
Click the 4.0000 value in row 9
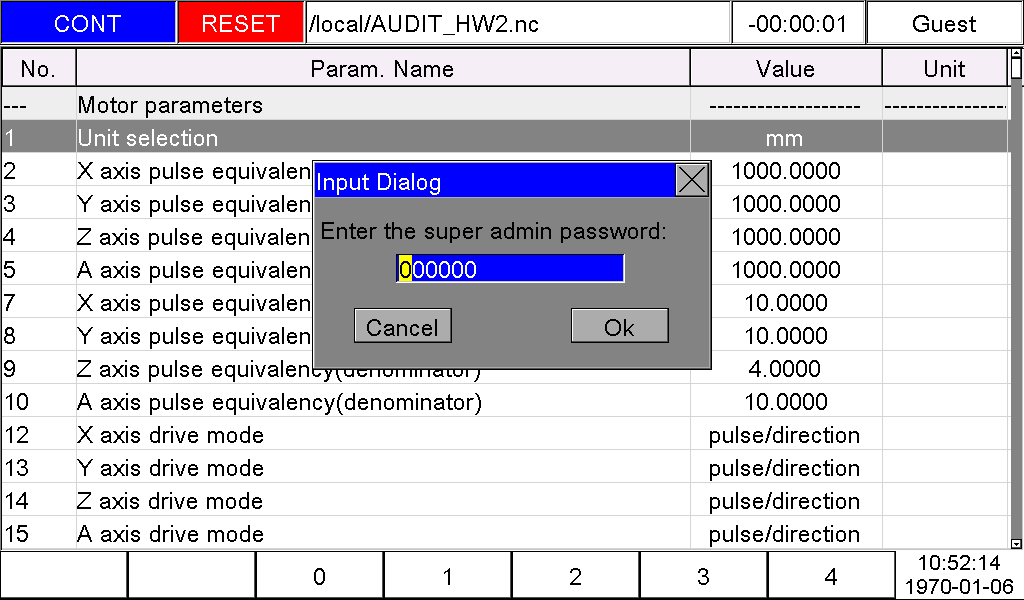click(785, 368)
